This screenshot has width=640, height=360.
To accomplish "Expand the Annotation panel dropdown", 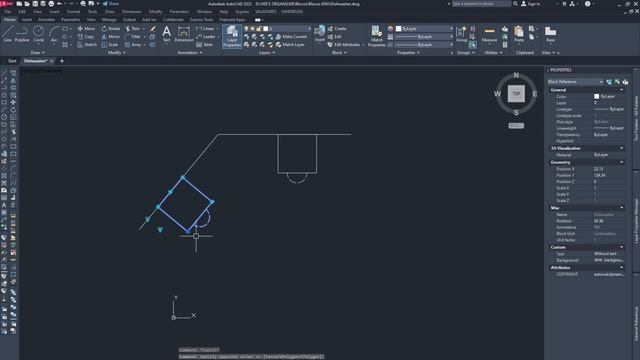I will [189, 53].
